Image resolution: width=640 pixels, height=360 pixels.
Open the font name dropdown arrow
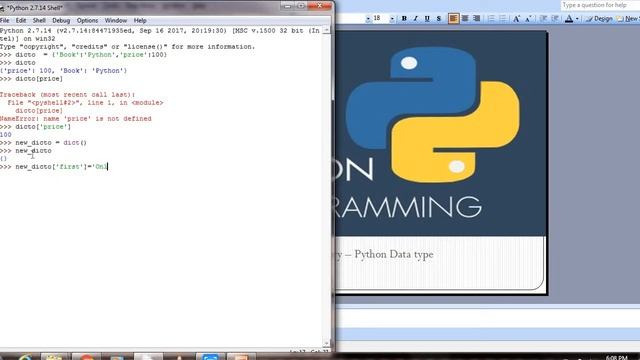click(x=368, y=18)
